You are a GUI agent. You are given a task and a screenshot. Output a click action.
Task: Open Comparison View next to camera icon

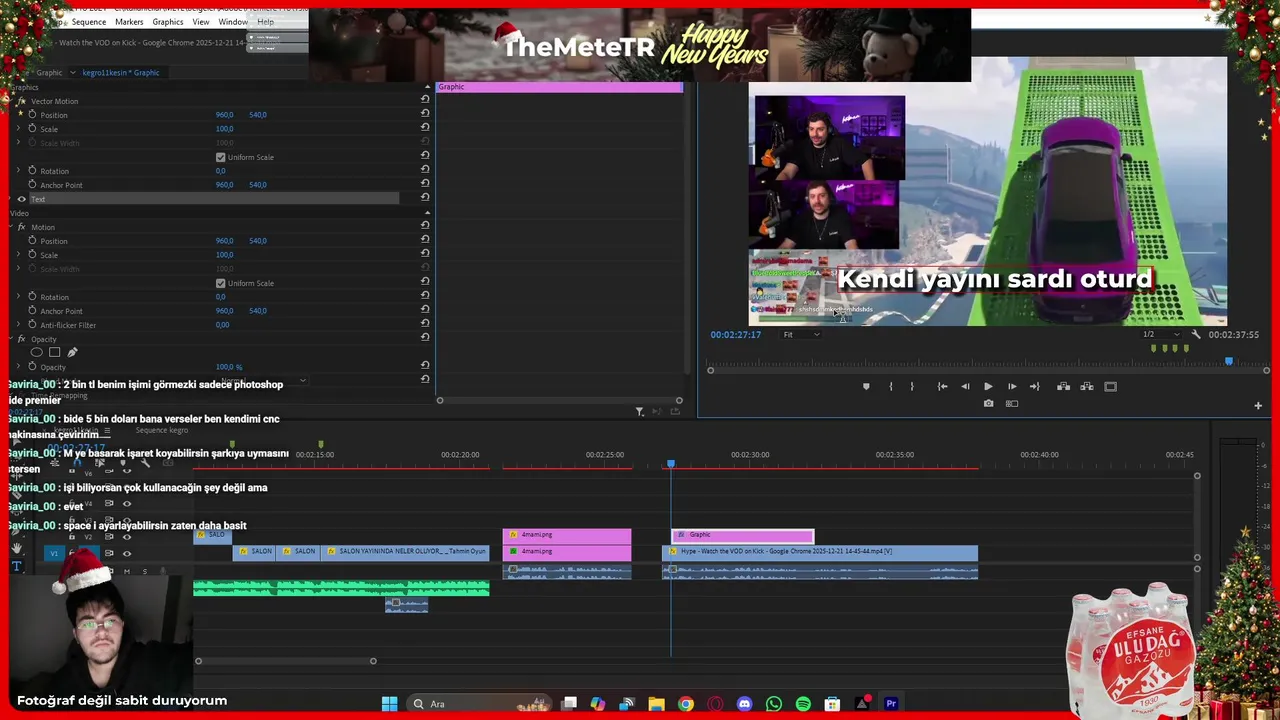(x=1012, y=404)
